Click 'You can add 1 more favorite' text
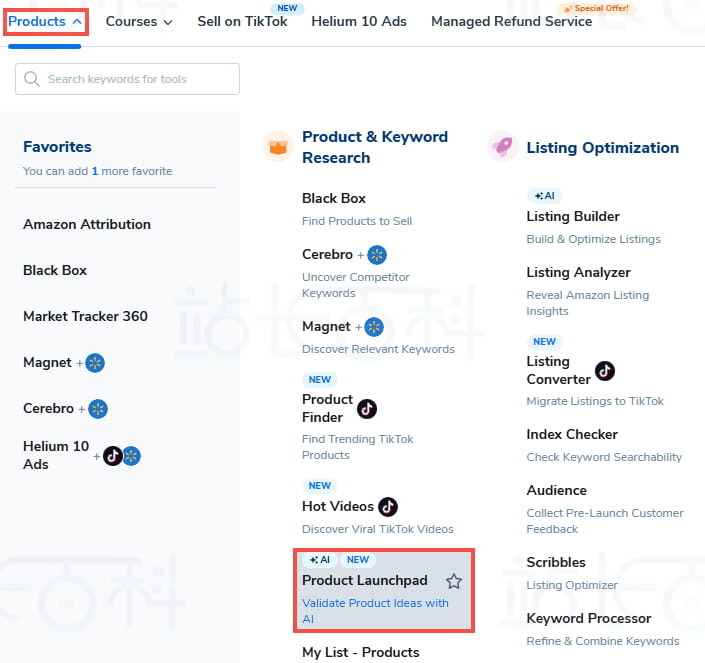705x663 pixels. (98, 171)
